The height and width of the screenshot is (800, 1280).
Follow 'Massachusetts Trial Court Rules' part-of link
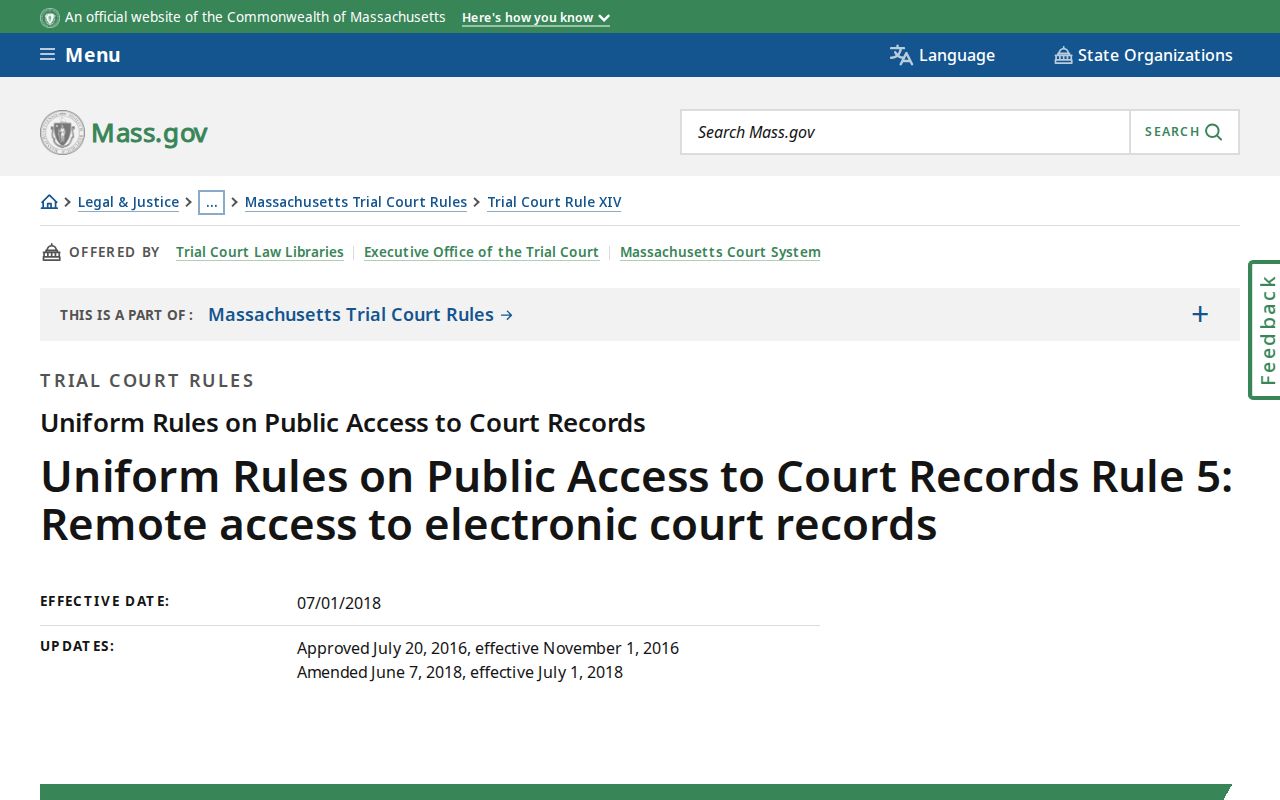pos(360,314)
